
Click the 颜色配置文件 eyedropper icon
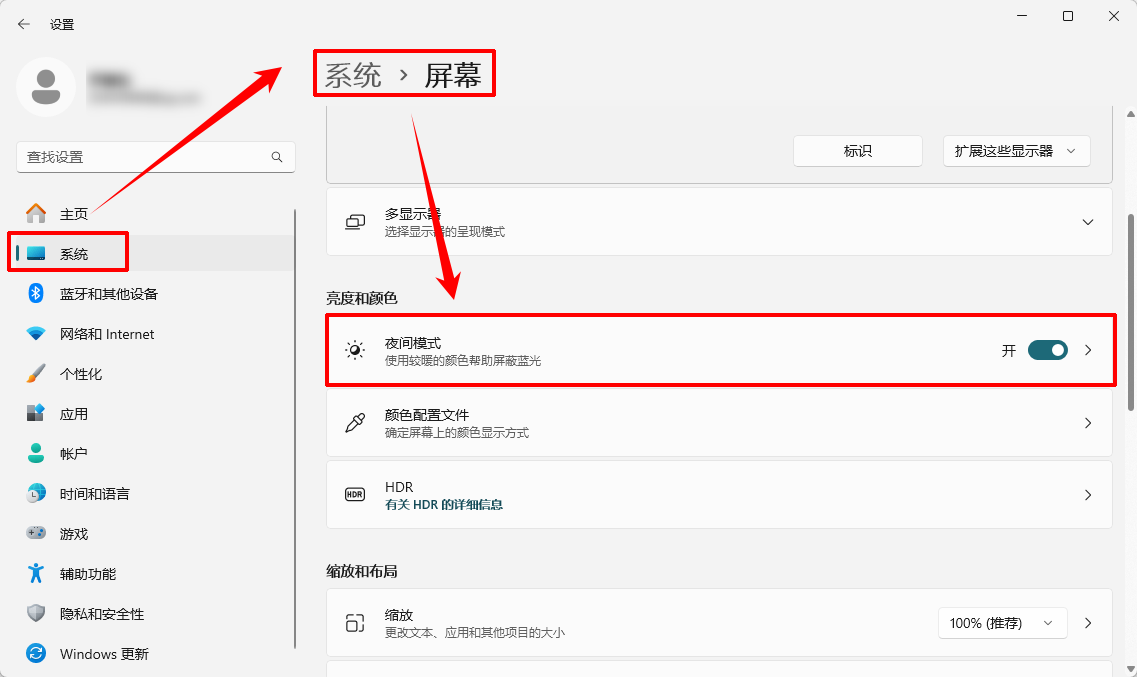point(355,423)
